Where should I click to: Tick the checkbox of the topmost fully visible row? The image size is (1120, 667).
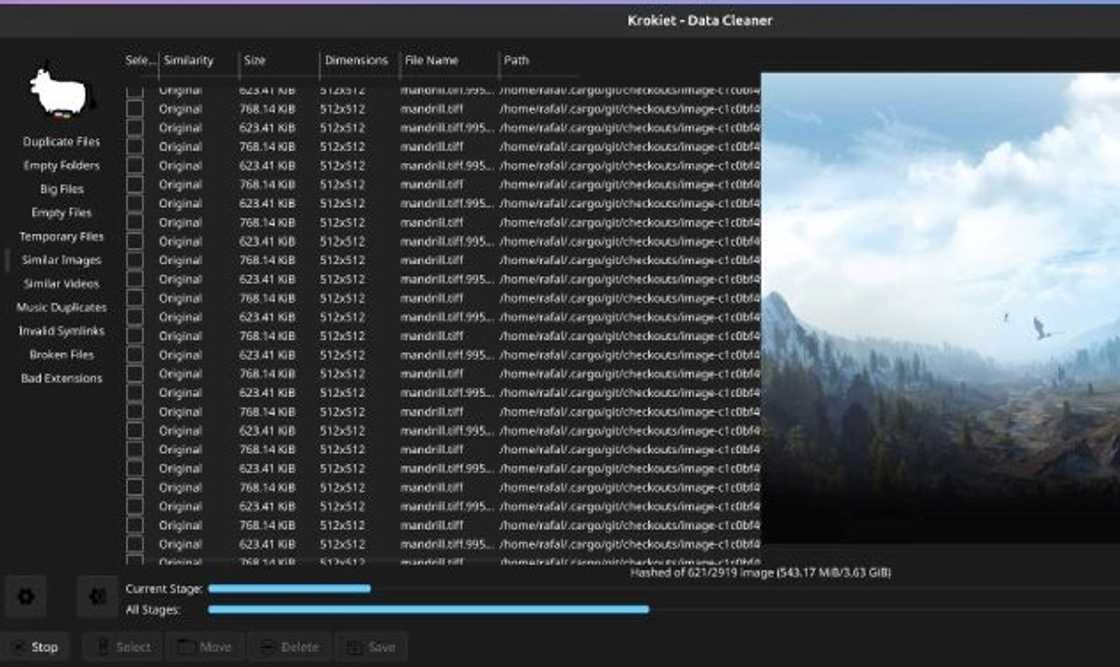(134, 109)
